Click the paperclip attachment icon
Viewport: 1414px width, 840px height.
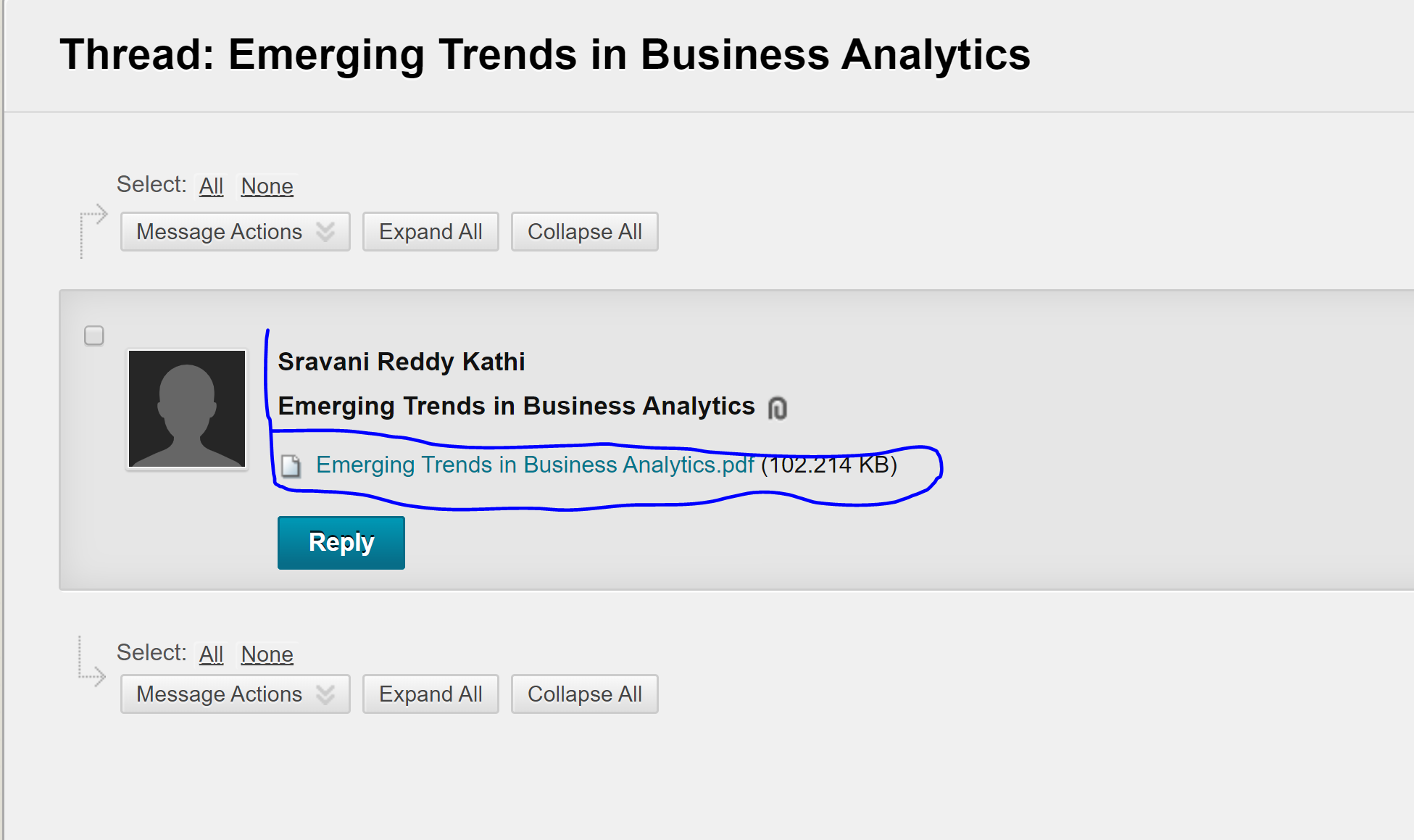(x=777, y=408)
